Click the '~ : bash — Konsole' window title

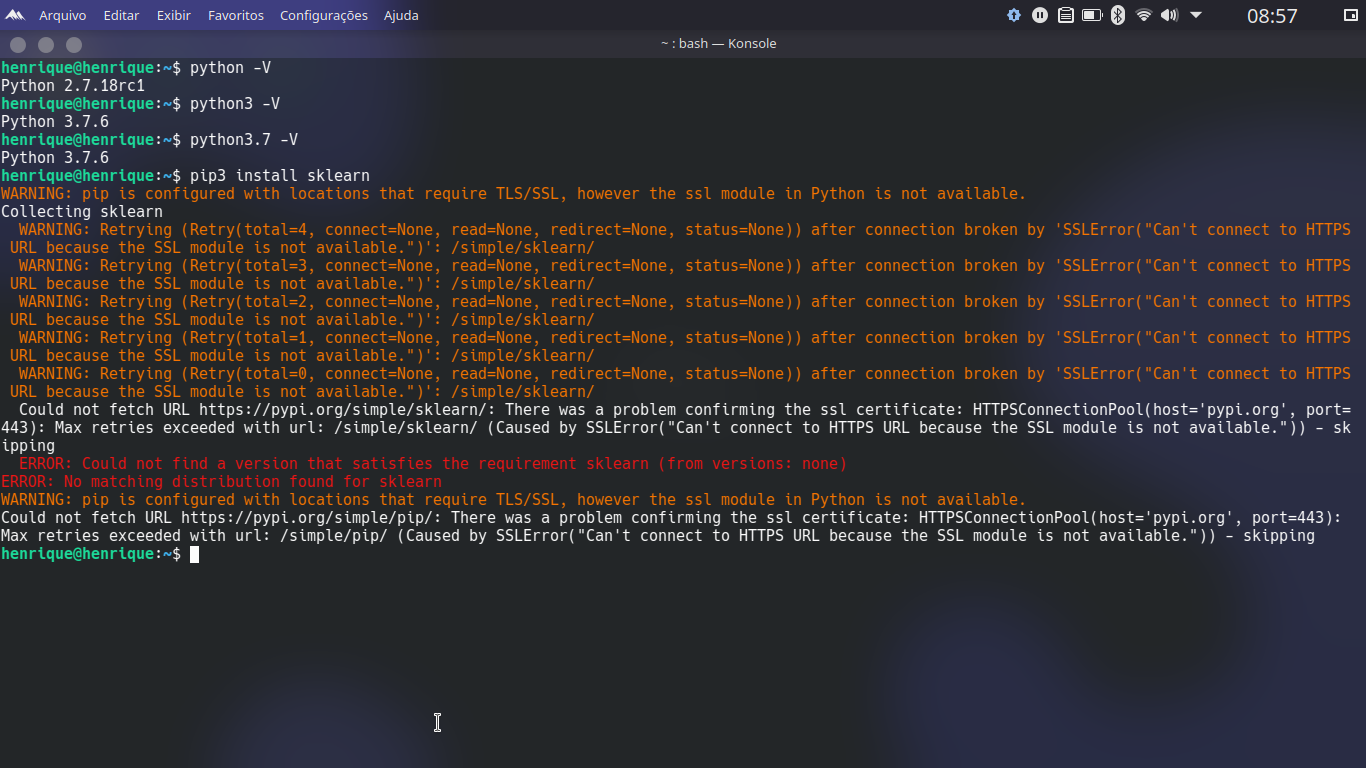(x=718, y=43)
